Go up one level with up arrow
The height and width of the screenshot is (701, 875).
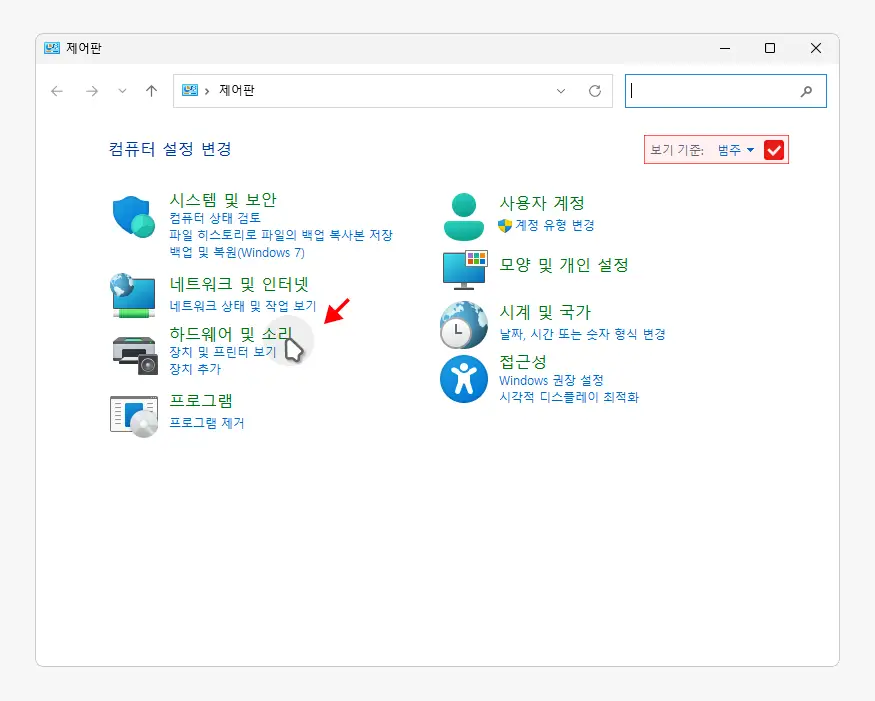[x=151, y=91]
